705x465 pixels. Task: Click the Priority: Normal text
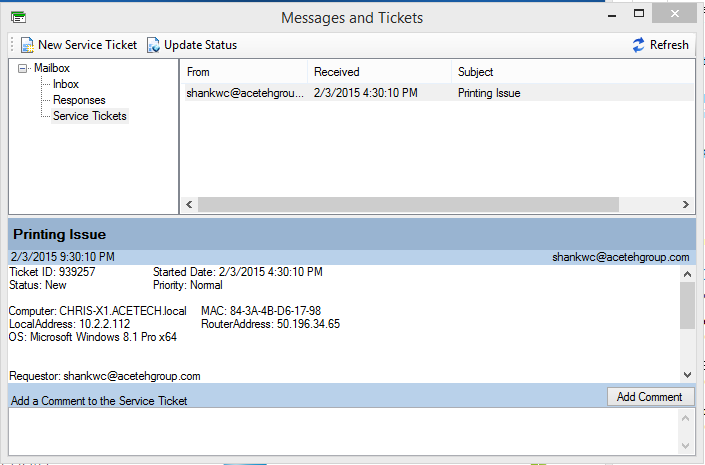[187, 285]
